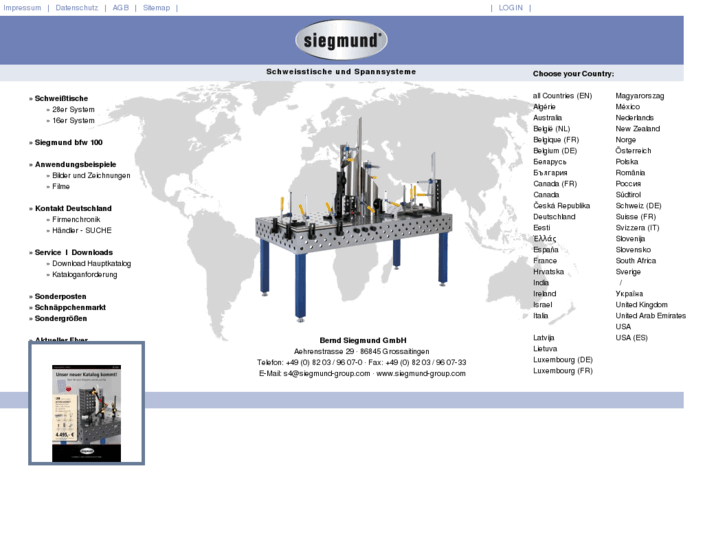Choose Ireland country link
Screen dimensions: 727x545
544,294
